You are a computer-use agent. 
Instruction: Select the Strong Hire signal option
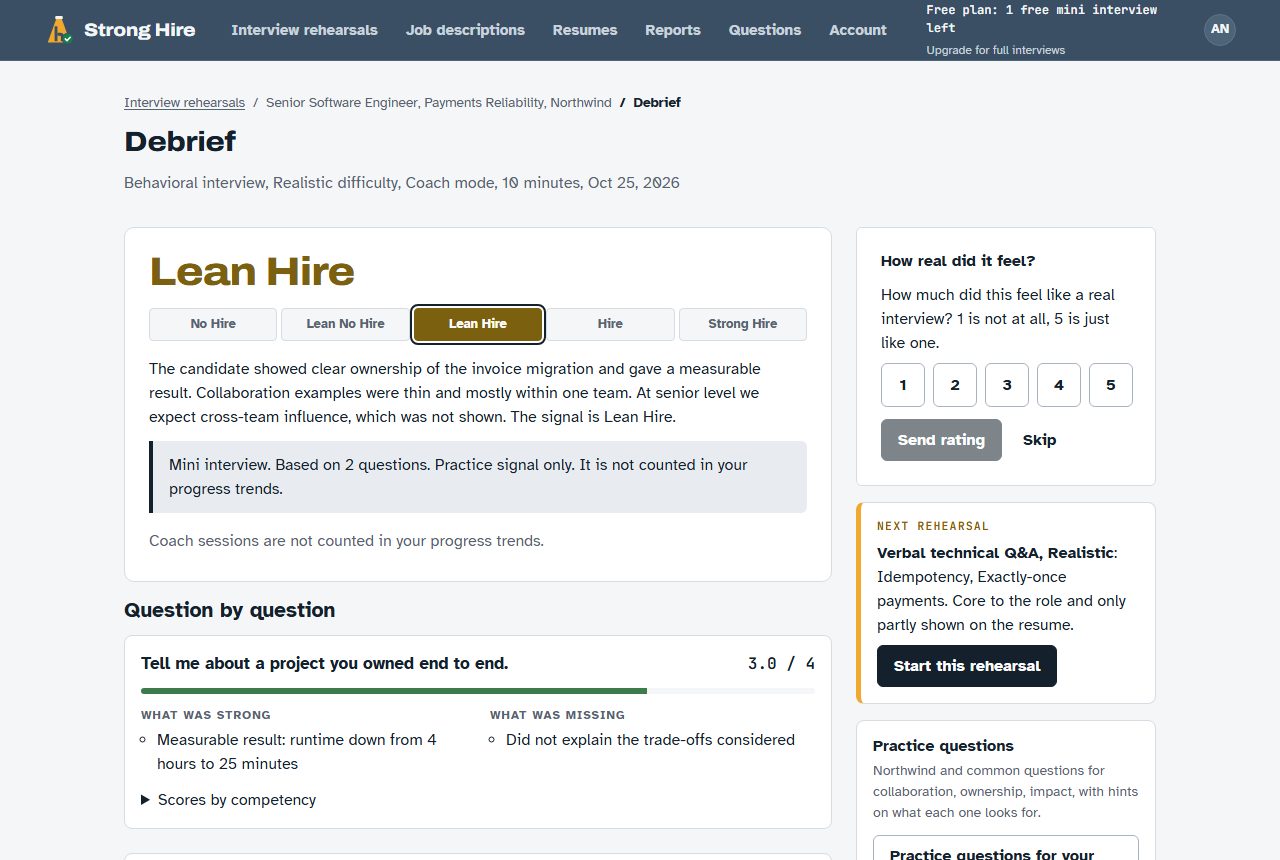743,324
